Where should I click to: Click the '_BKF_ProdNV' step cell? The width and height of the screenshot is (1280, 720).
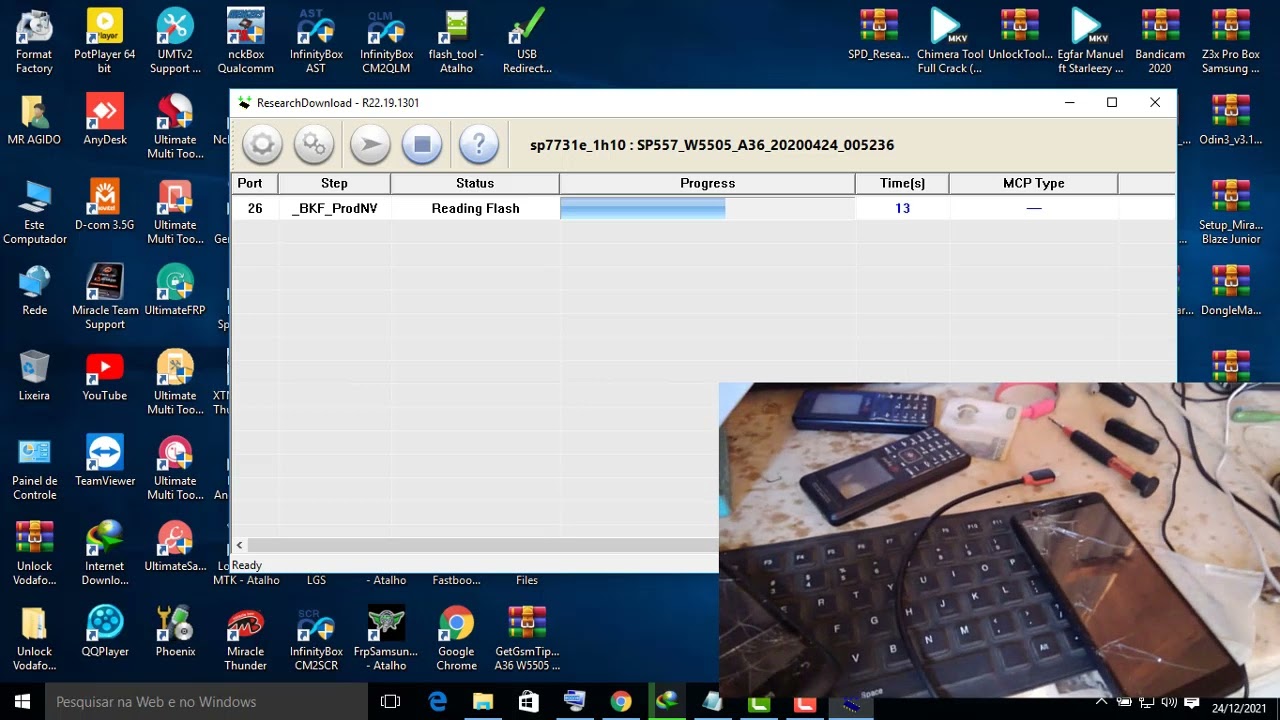[334, 208]
